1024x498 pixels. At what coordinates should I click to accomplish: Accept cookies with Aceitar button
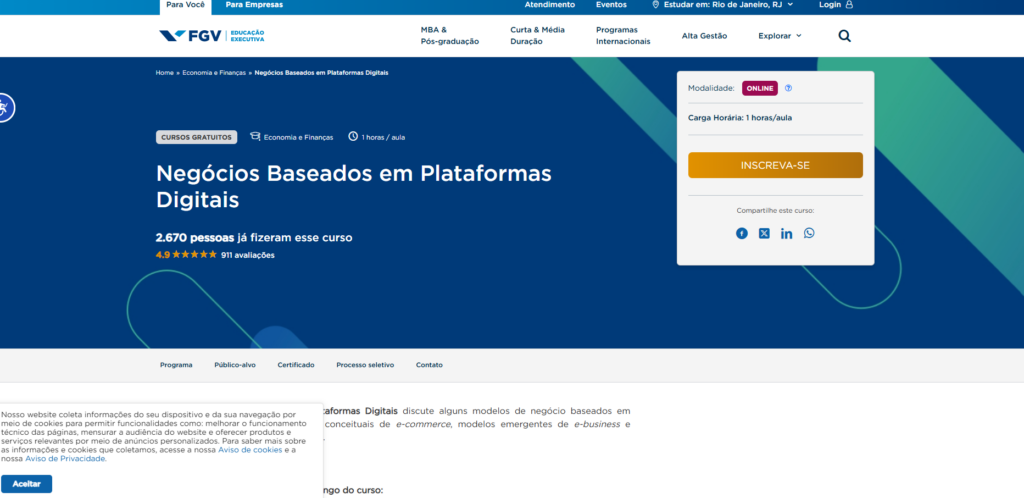point(26,484)
